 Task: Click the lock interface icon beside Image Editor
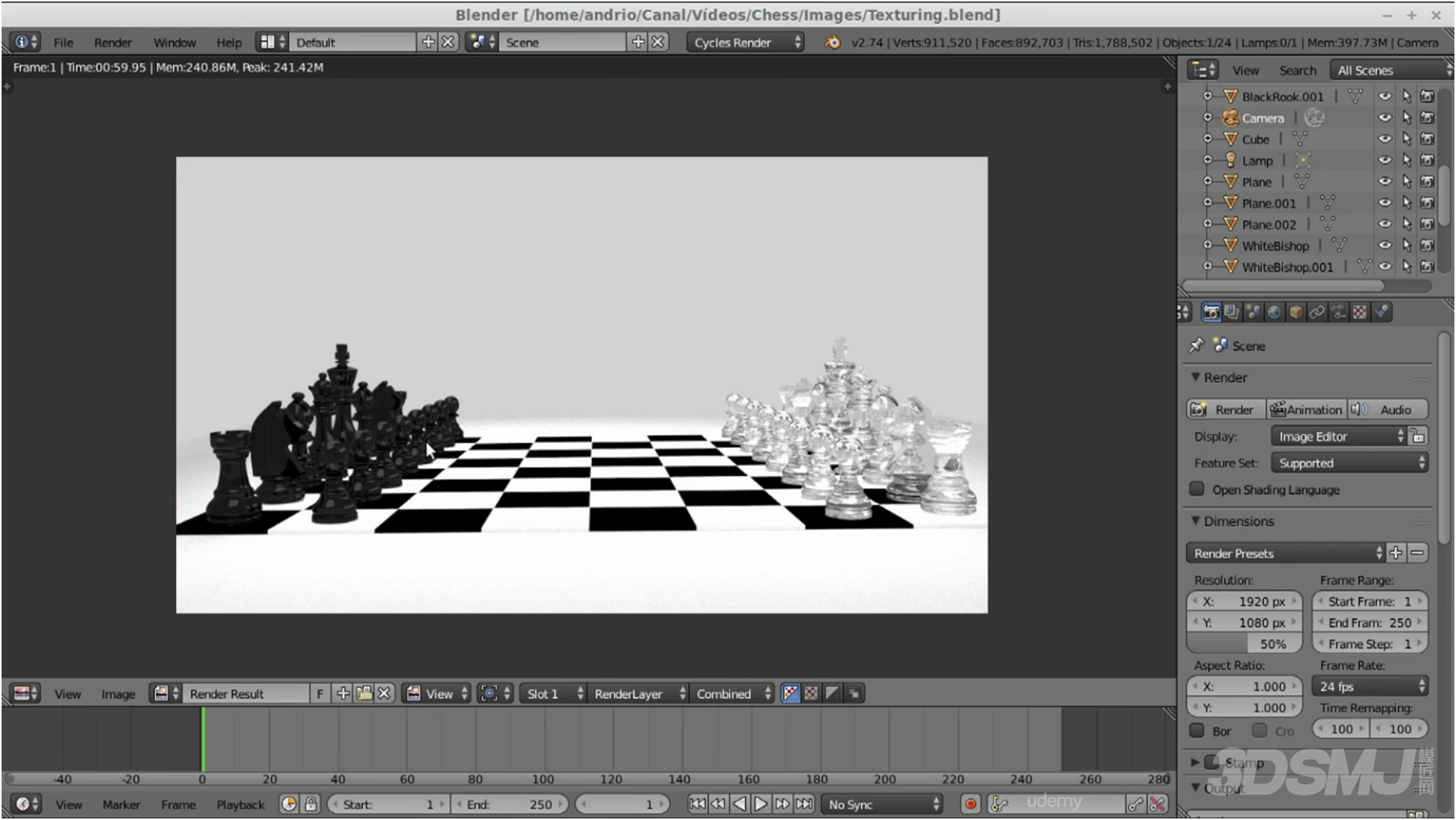click(x=1418, y=436)
